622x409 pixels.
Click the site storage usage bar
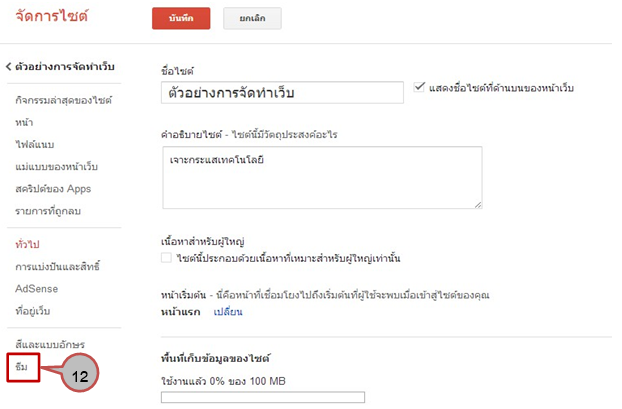click(263, 397)
